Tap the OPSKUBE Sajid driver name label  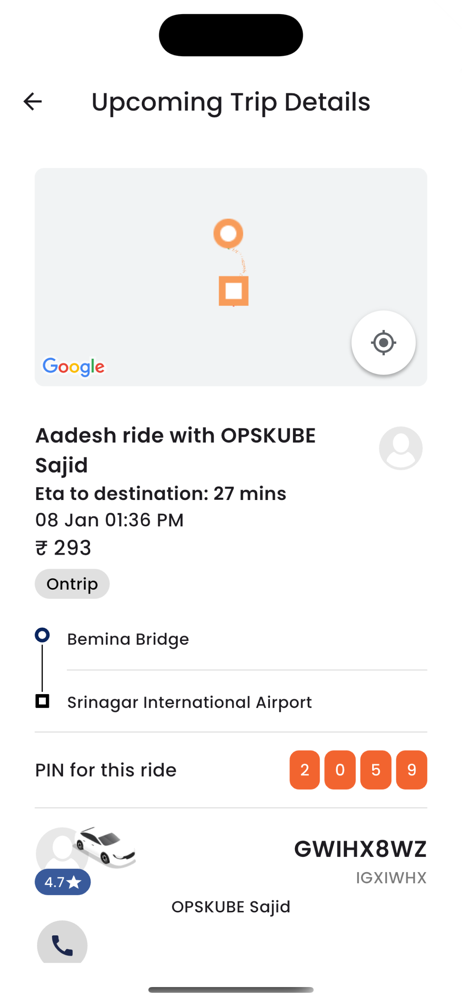[x=231, y=906]
